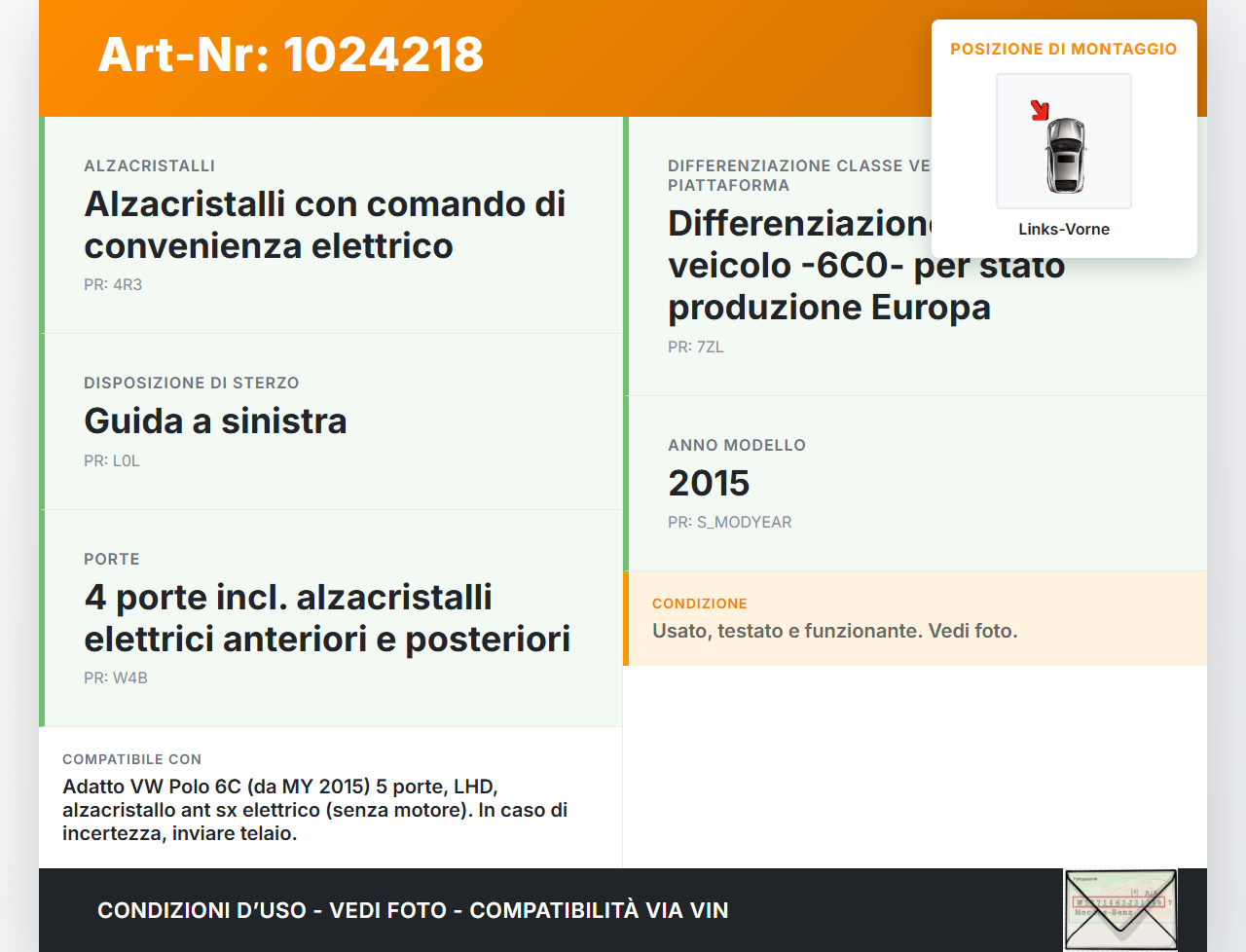Click the Links-Vorne position label
1246x952 pixels.
tap(1063, 229)
